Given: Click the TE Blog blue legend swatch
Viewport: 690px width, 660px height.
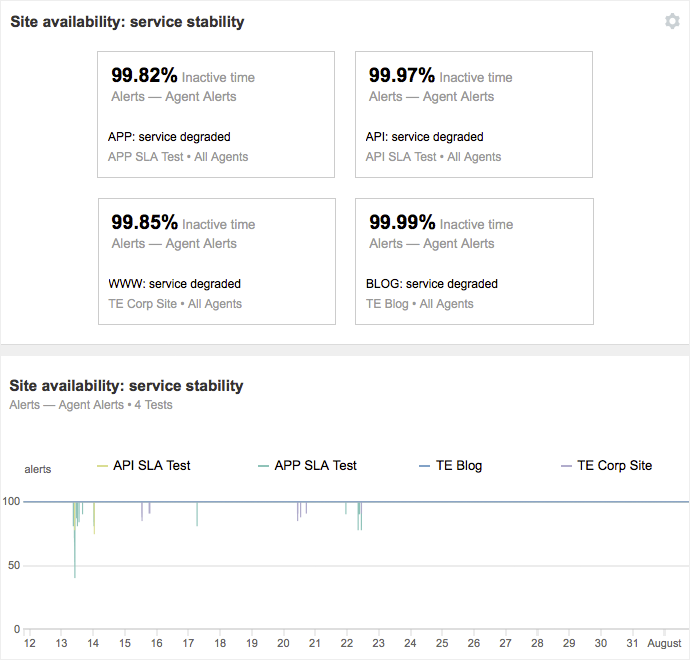Looking at the screenshot, I should (424, 466).
